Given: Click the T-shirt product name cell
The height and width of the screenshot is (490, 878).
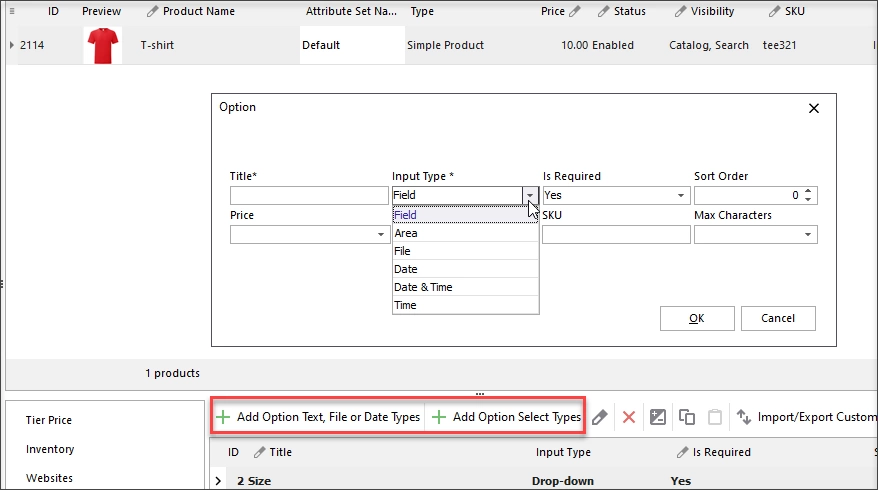Looking at the screenshot, I should click(x=157, y=45).
